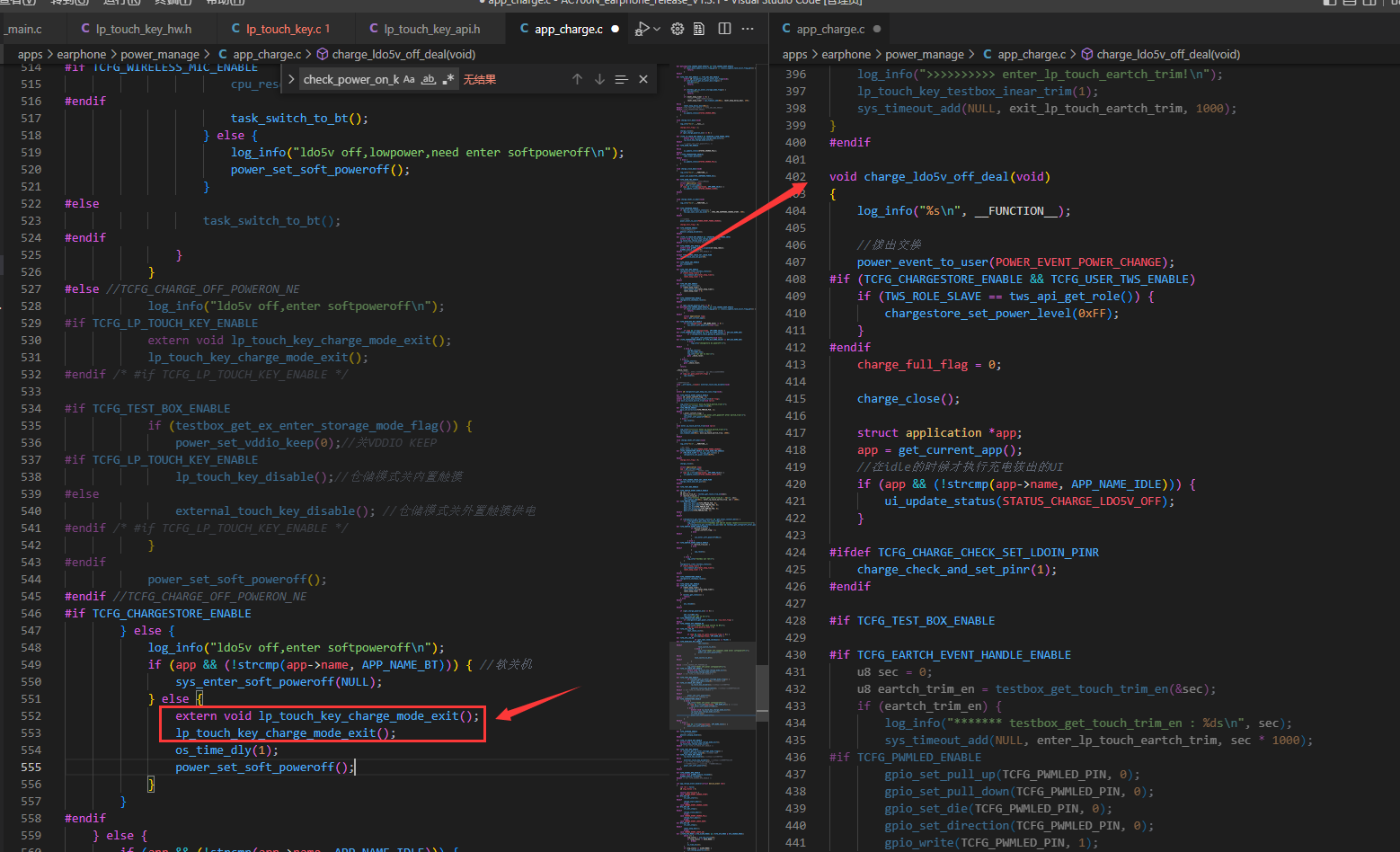Close the find widget
1400x852 pixels.
(x=643, y=79)
